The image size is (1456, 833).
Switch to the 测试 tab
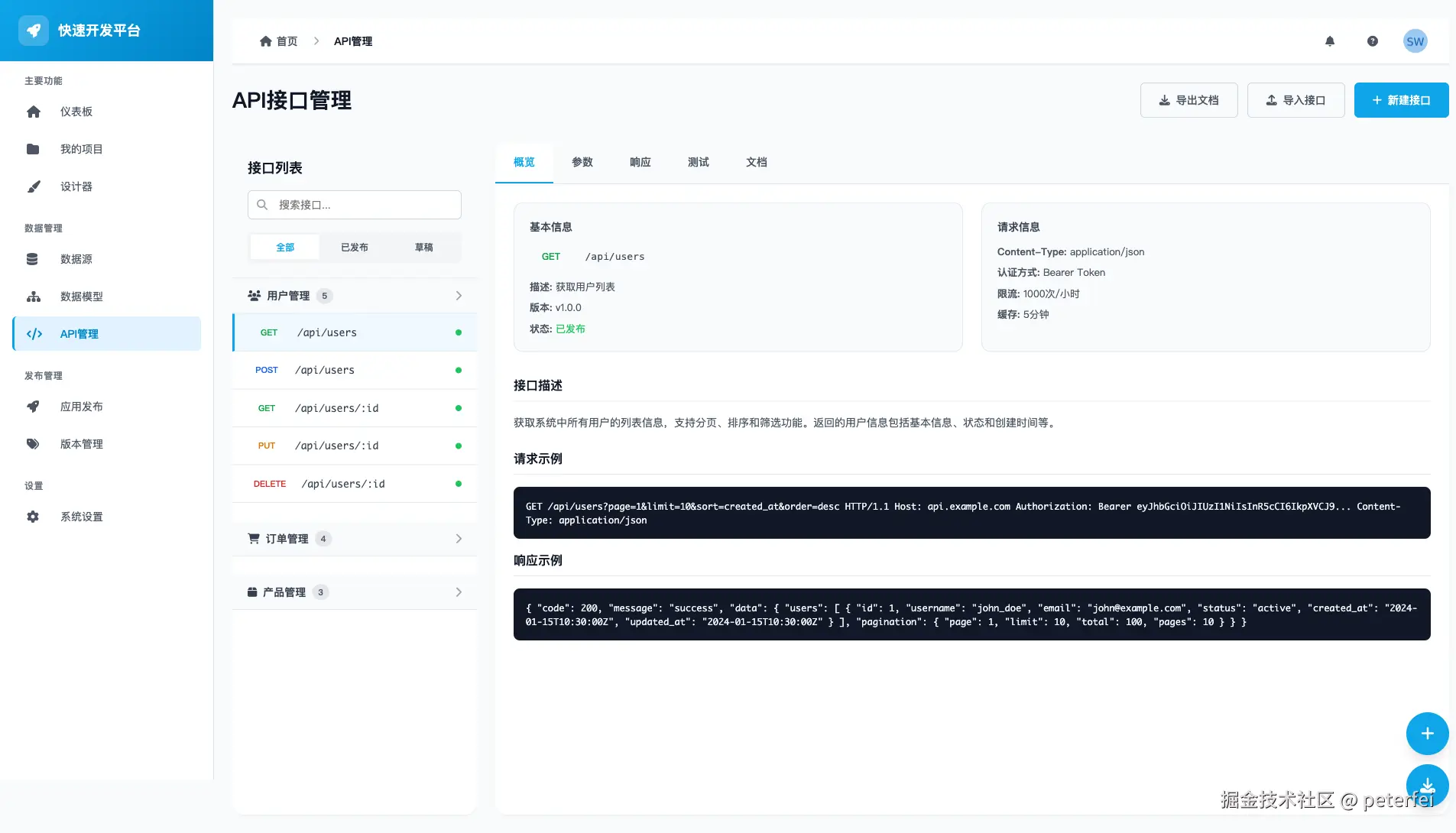tap(697, 162)
